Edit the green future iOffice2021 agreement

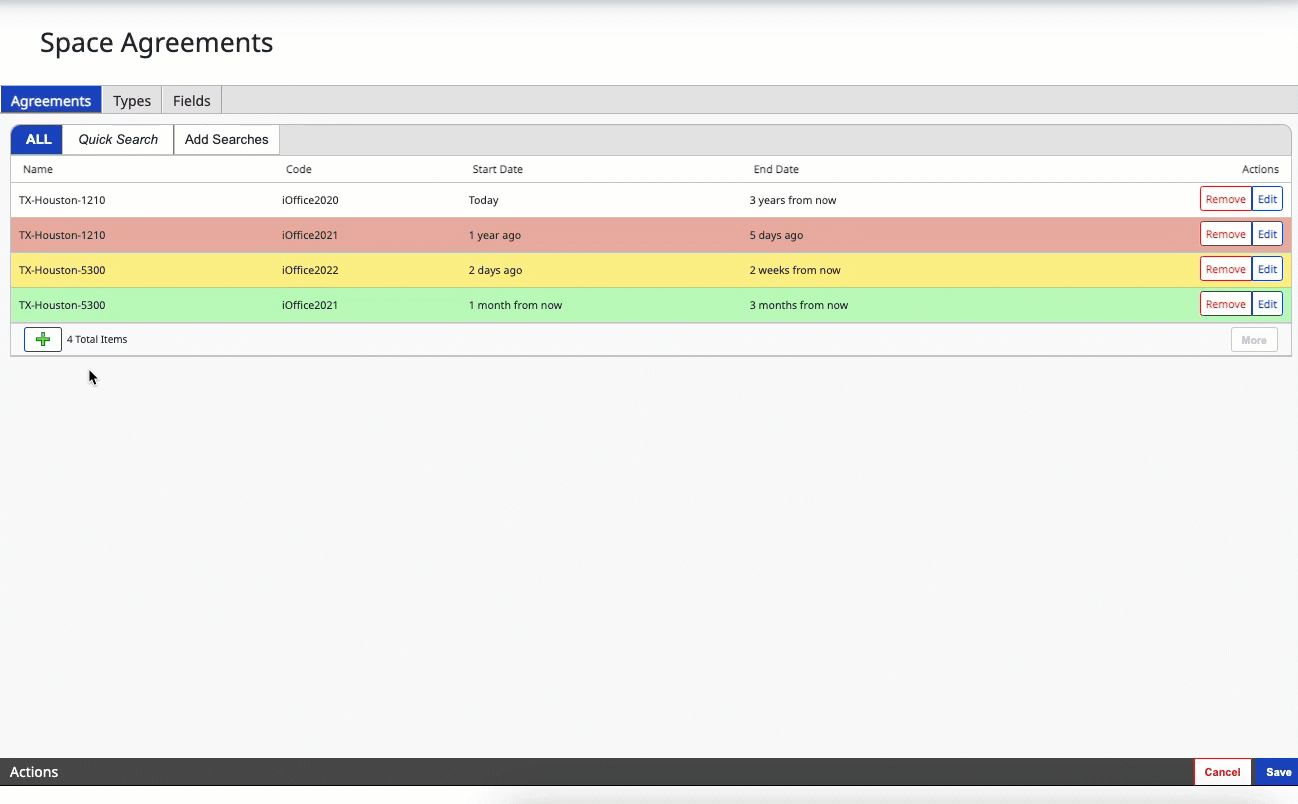[1267, 303]
